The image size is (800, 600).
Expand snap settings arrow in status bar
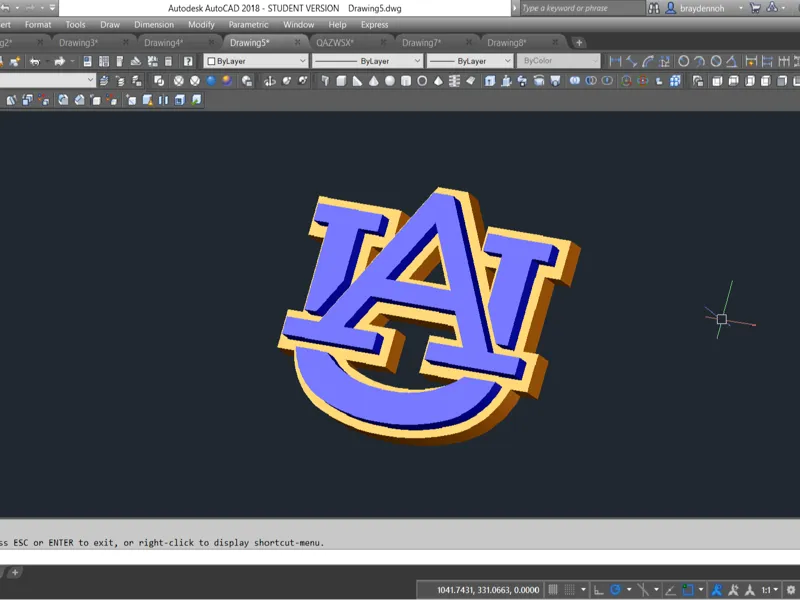coord(583,590)
